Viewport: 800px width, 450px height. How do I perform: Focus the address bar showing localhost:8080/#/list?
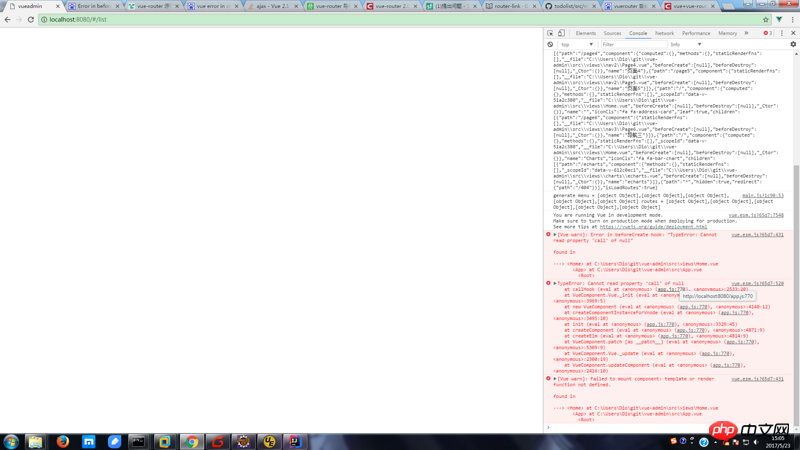(x=401, y=19)
